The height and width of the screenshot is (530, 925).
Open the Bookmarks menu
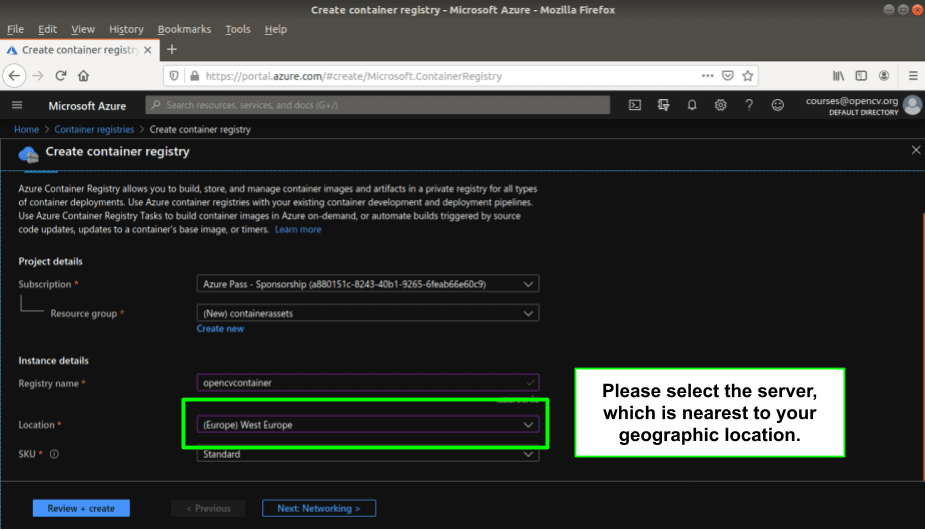coord(184,29)
